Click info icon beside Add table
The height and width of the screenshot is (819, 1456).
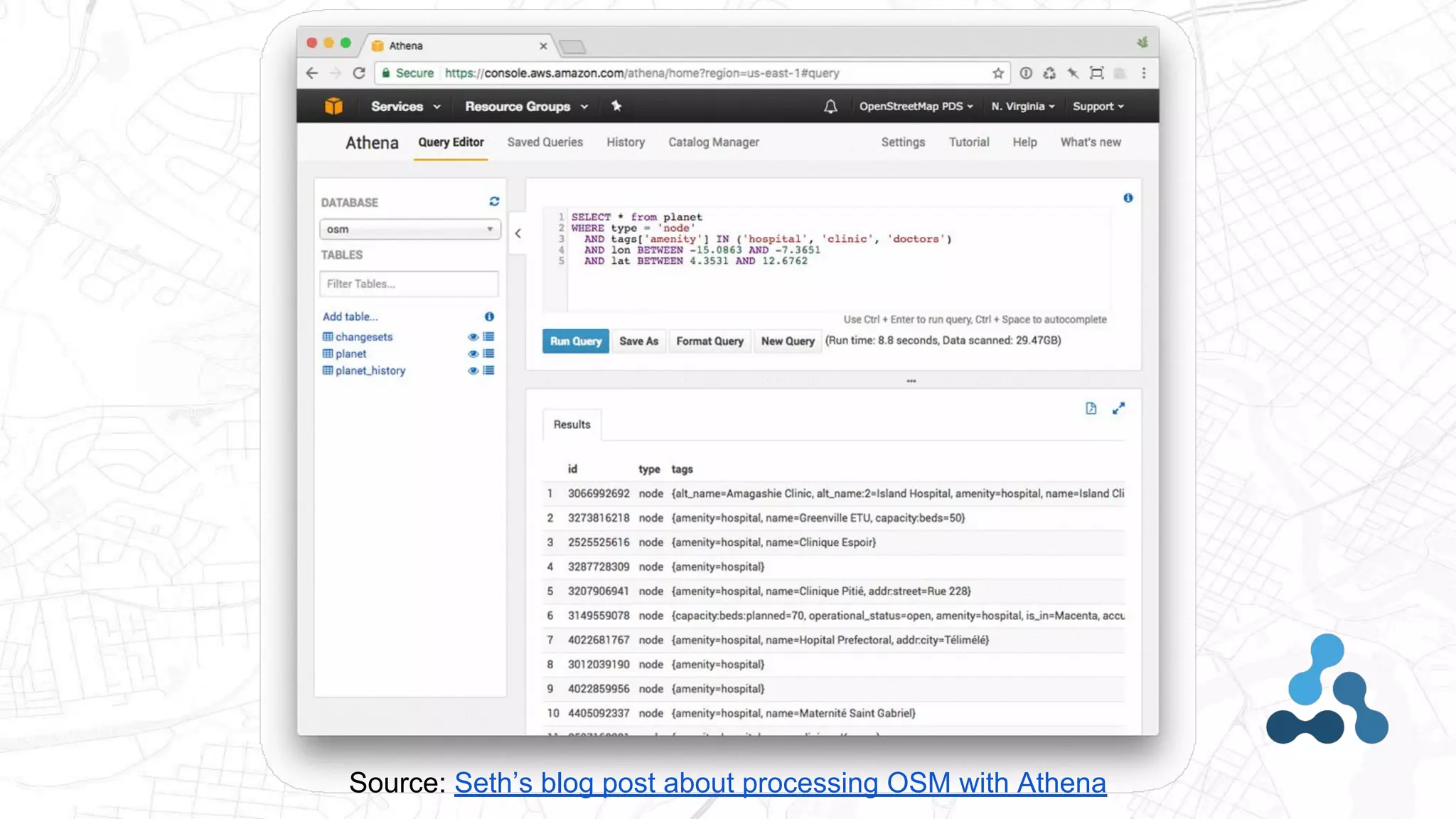(x=489, y=316)
